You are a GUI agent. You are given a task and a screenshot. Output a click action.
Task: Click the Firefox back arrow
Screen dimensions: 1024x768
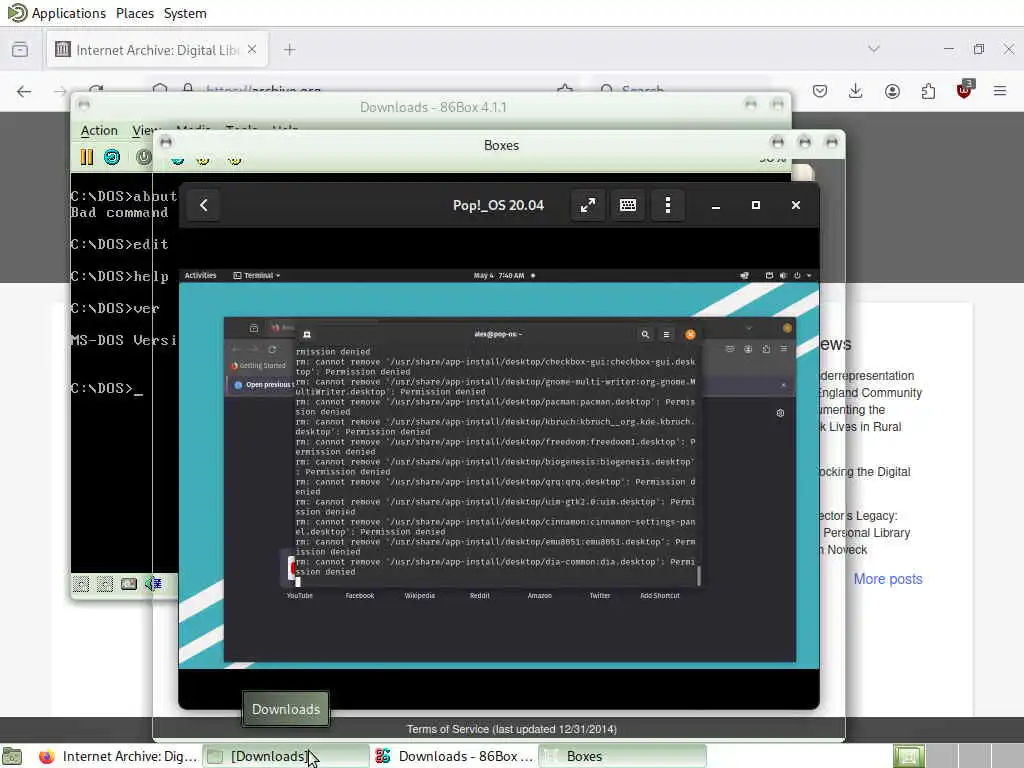click(x=24, y=91)
